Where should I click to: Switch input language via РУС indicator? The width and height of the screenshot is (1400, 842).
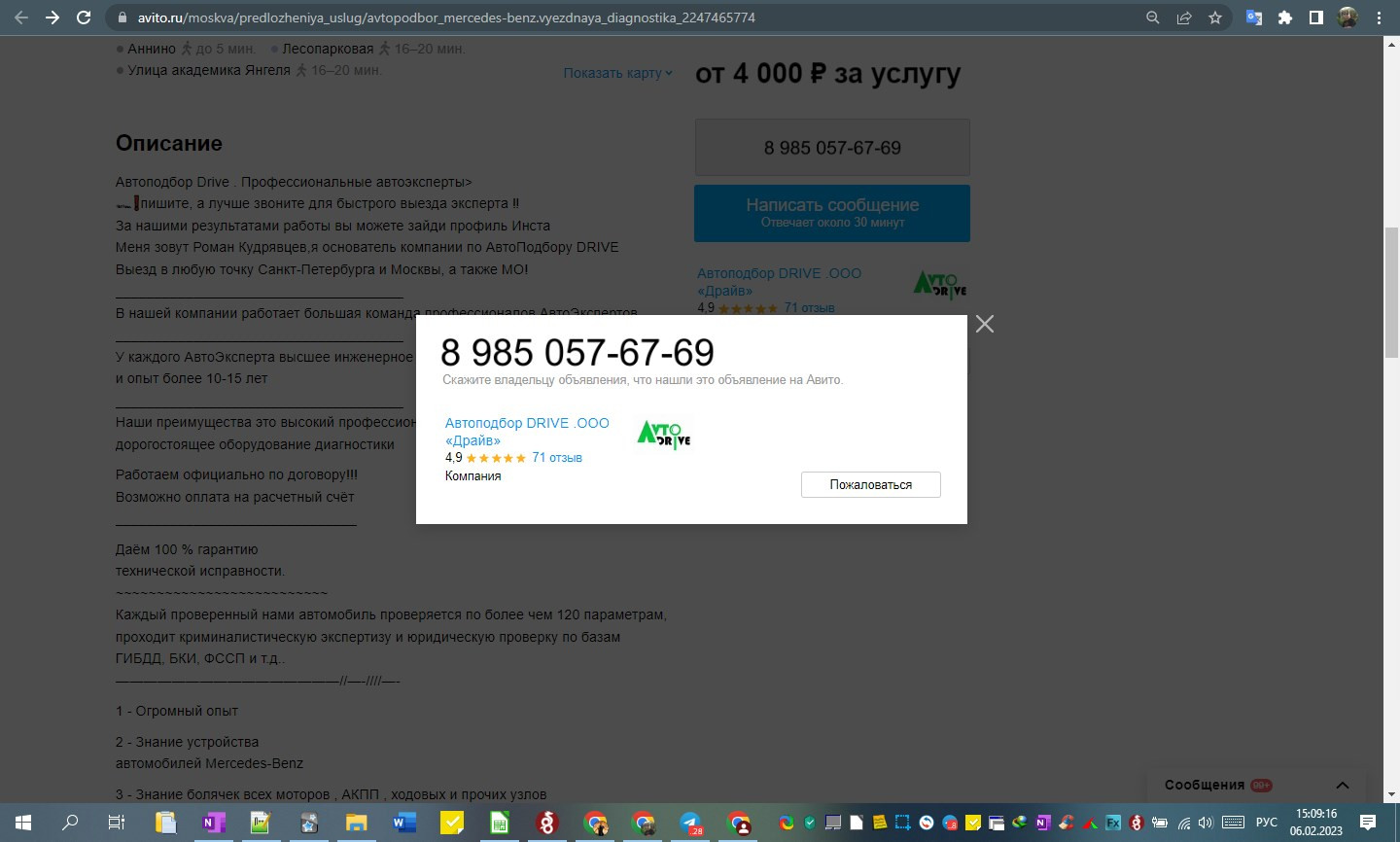coord(1267,823)
